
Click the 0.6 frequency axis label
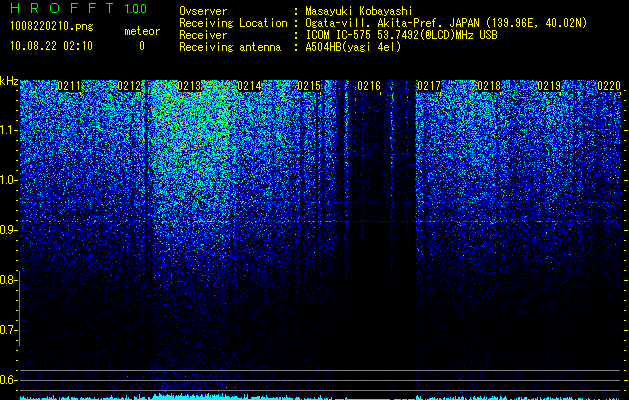[x=8, y=380]
